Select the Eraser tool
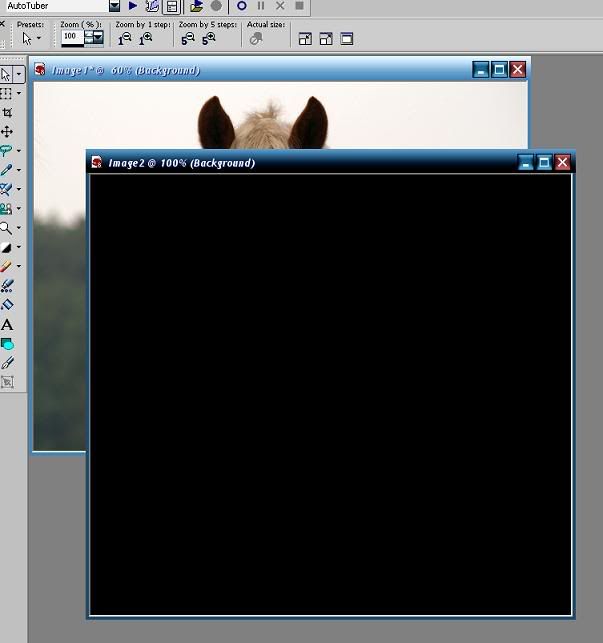 click(x=6, y=266)
